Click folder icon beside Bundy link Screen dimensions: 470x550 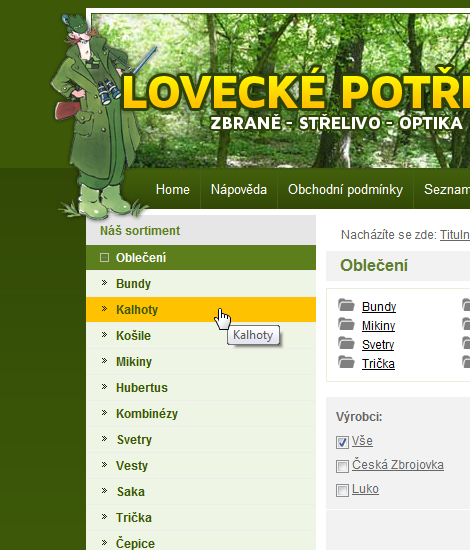(x=347, y=305)
